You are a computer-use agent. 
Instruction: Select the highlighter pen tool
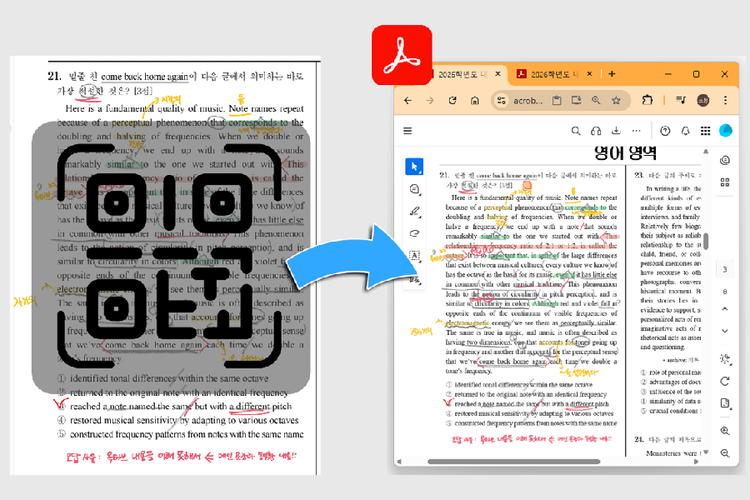click(x=415, y=211)
